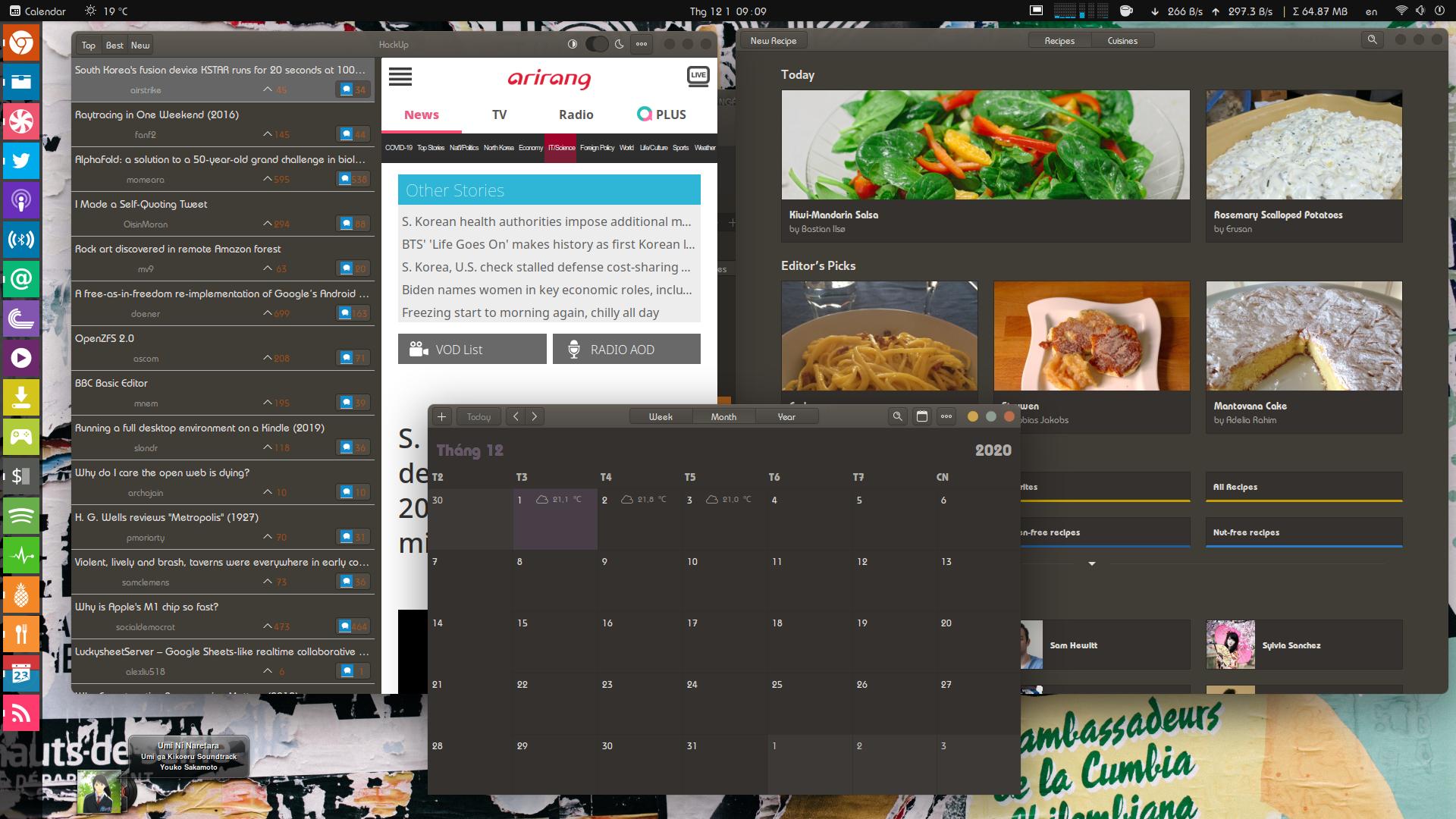Open the purple play-button video dock icon

(x=21, y=357)
